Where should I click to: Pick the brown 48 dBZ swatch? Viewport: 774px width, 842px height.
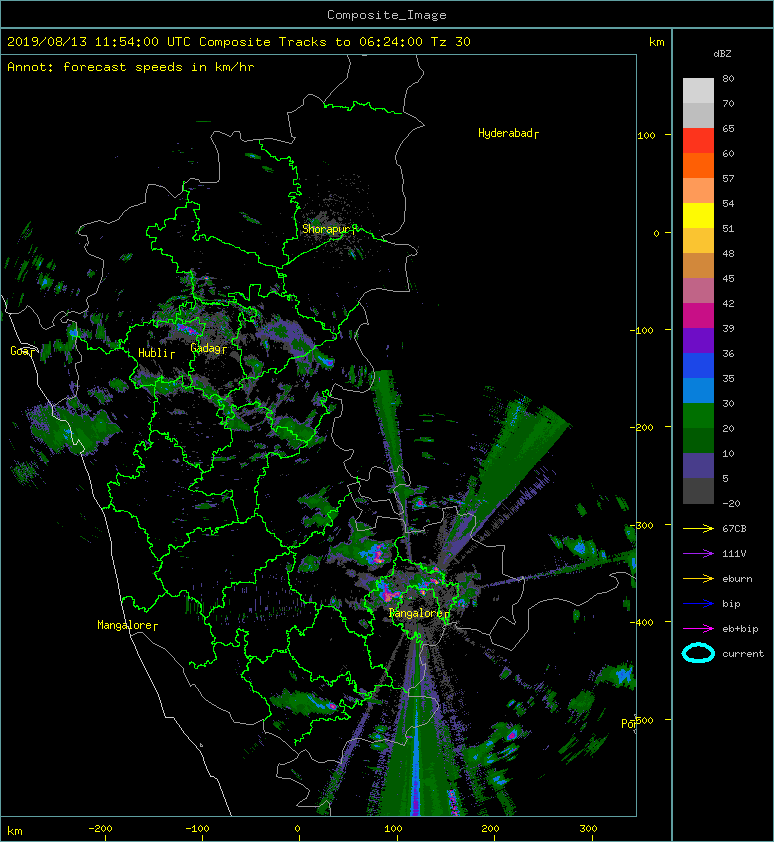pyautogui.click(x=698, y=265)
